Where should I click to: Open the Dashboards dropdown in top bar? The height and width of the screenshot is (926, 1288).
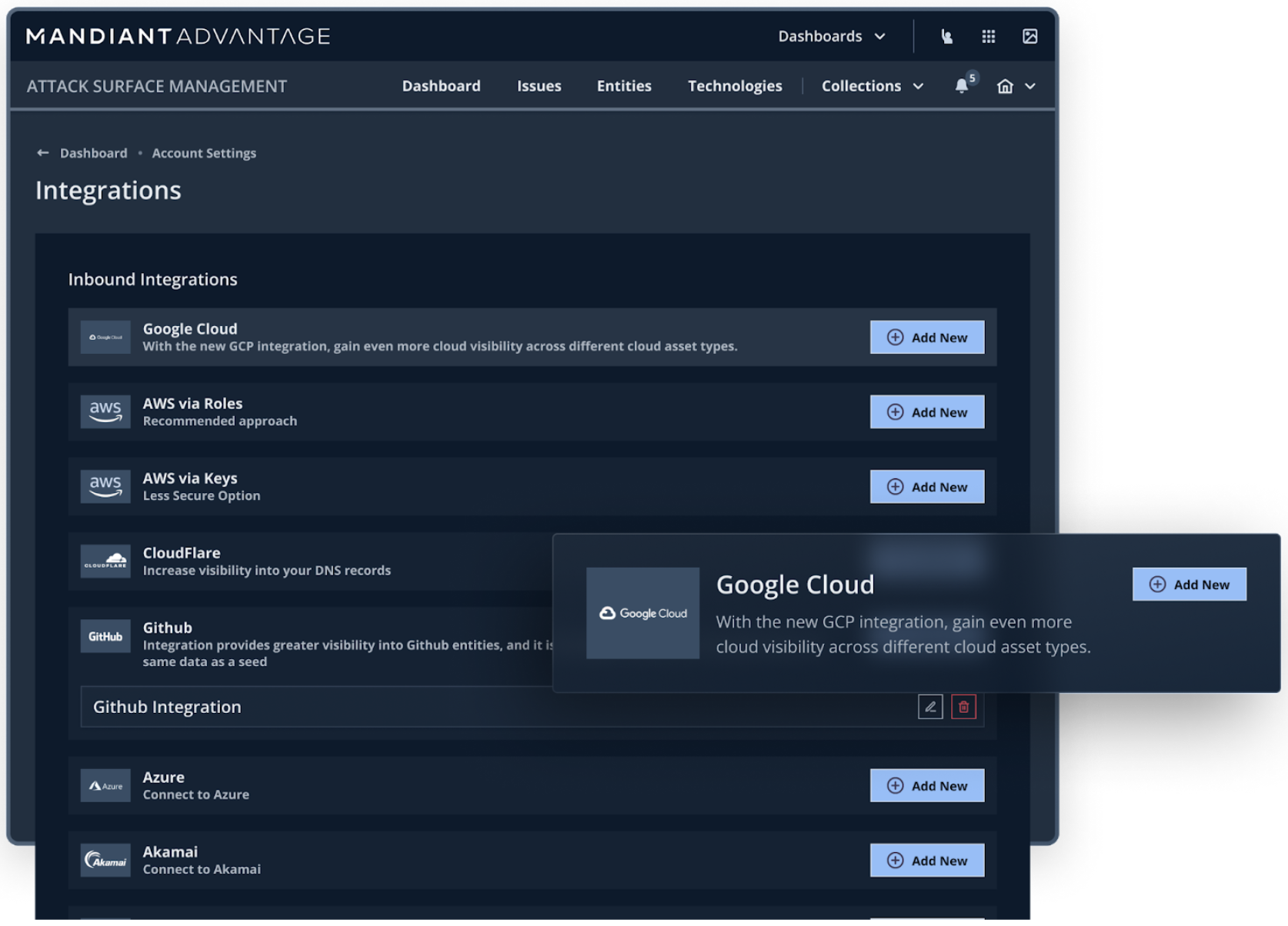832,36
